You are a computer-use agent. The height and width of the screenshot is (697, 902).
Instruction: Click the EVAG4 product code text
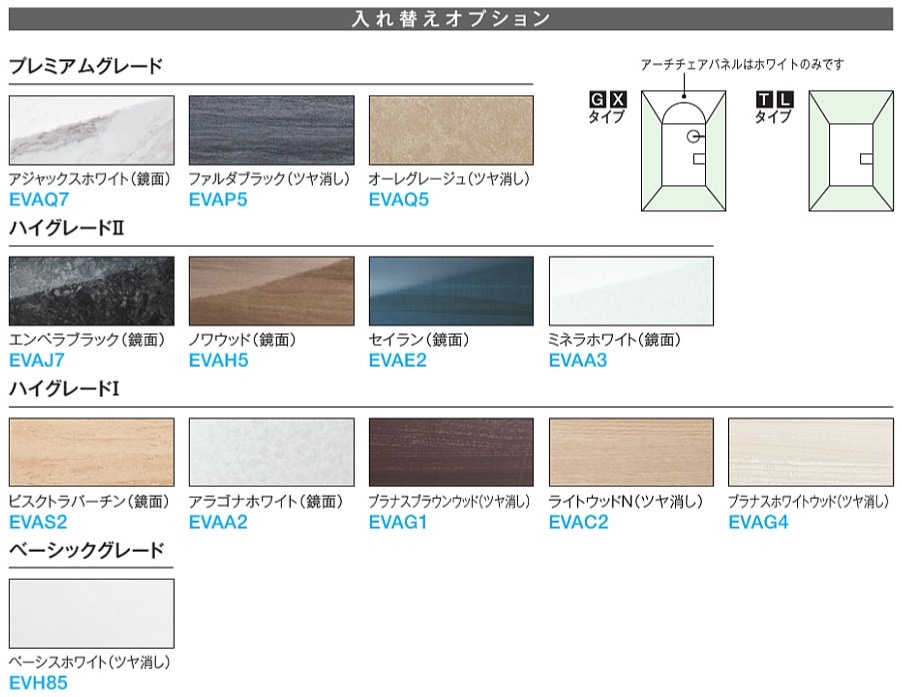[758, 521]
